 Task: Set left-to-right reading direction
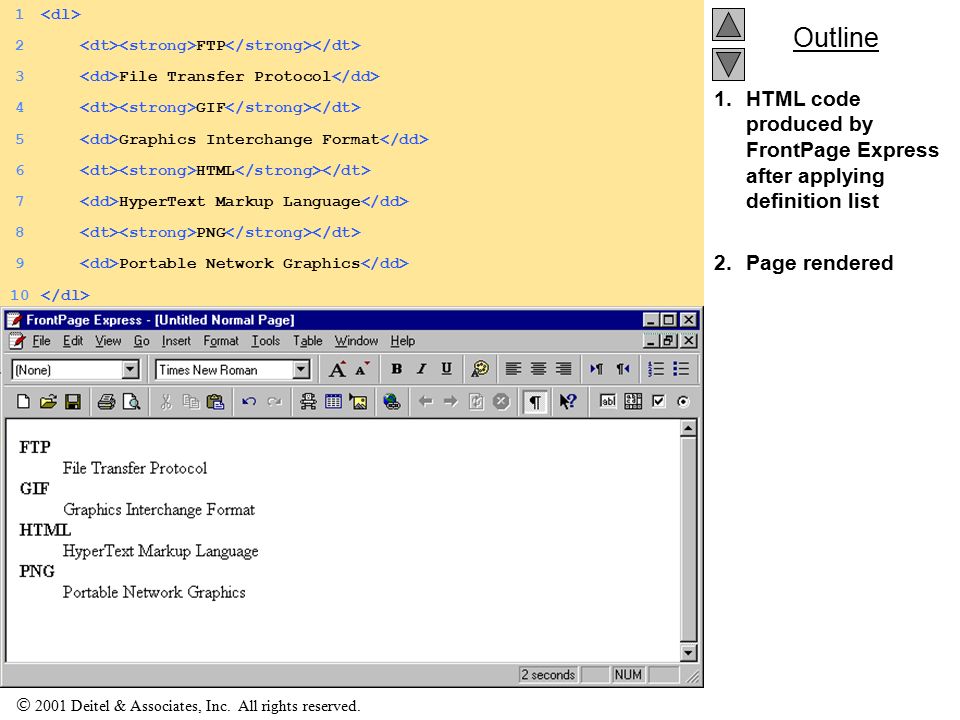pyautogui.click(x=596, y=369)
